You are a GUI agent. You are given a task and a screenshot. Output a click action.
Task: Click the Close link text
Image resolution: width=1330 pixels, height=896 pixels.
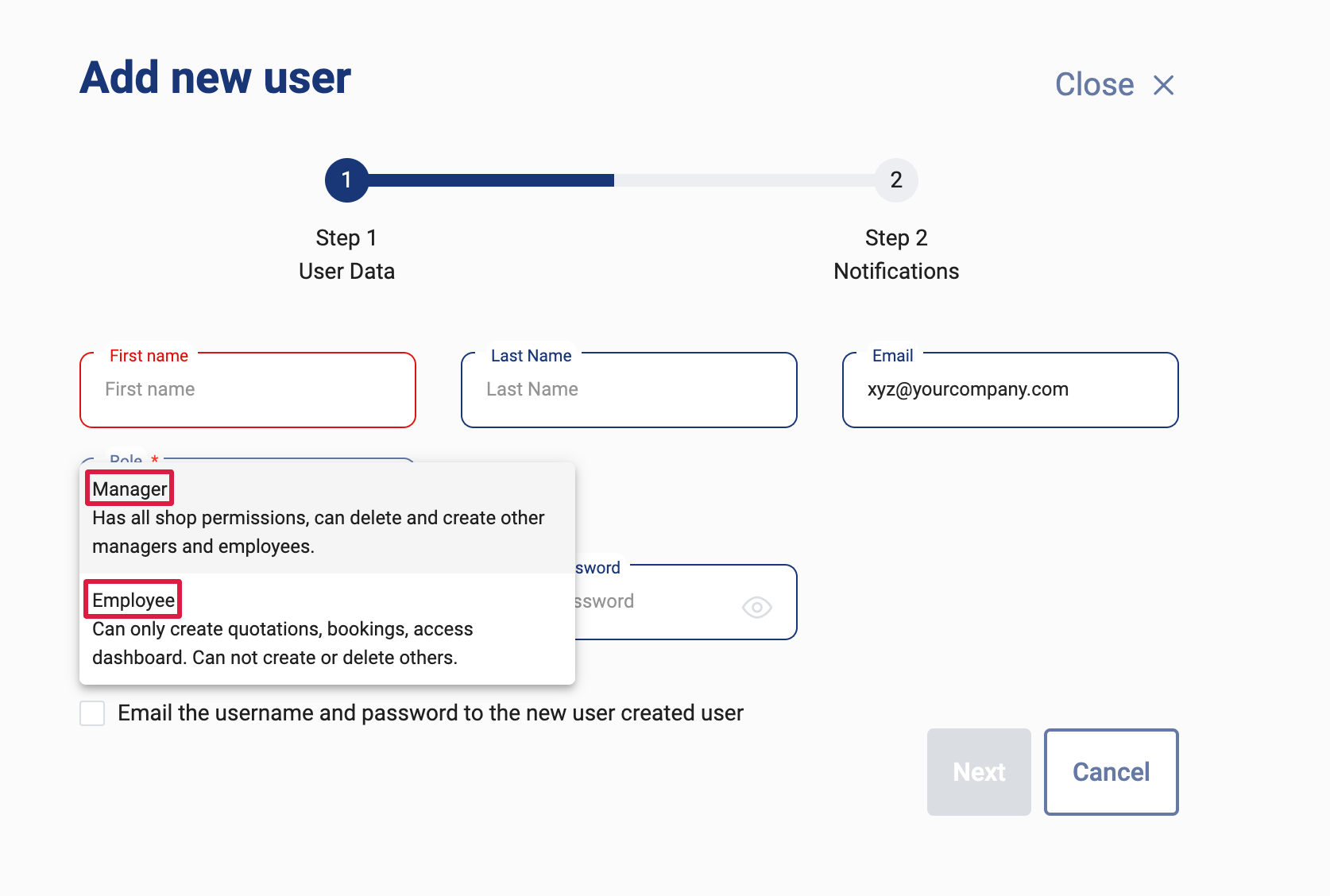point(1094,85)
